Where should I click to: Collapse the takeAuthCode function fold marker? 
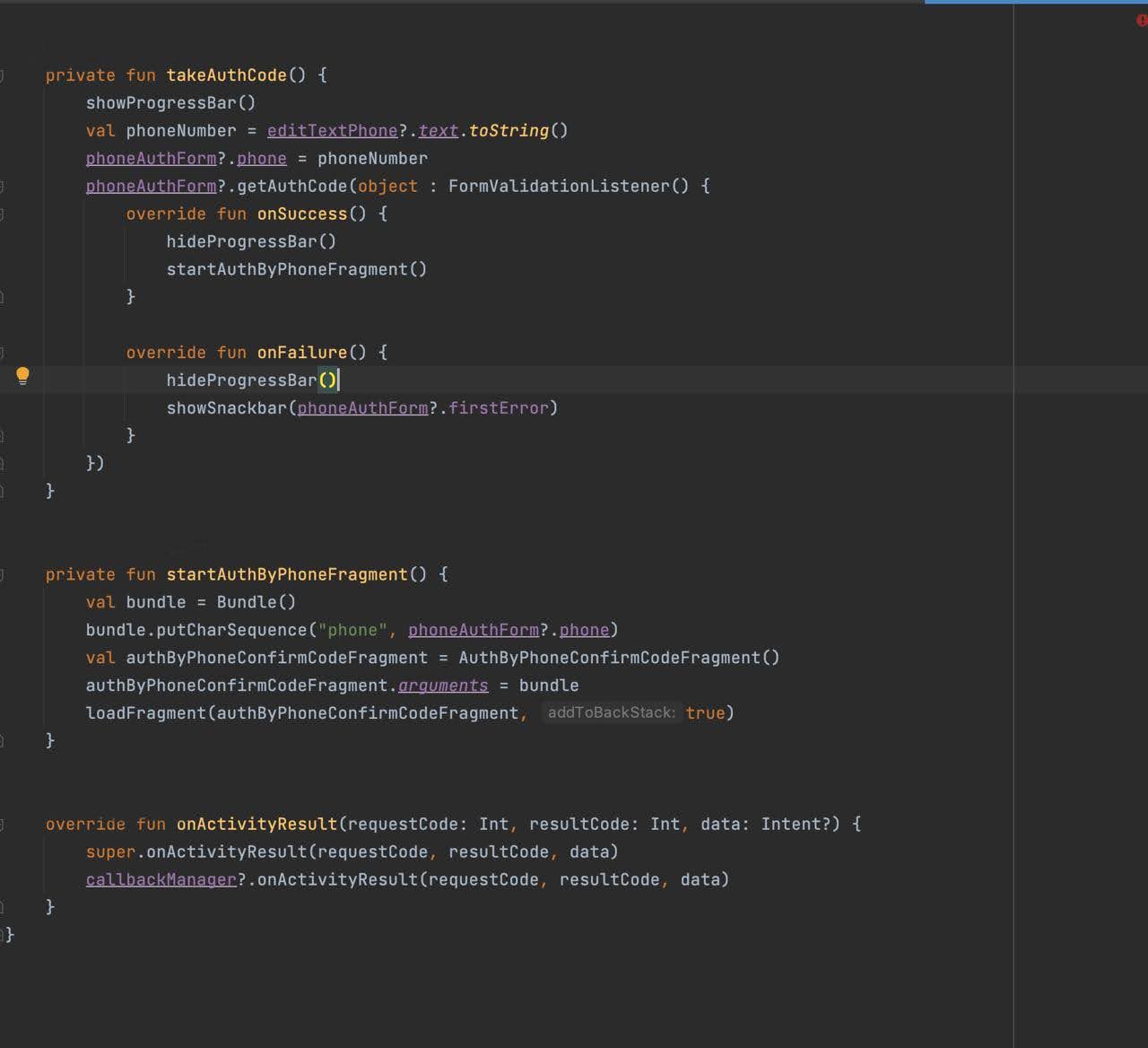click(2, 75)
